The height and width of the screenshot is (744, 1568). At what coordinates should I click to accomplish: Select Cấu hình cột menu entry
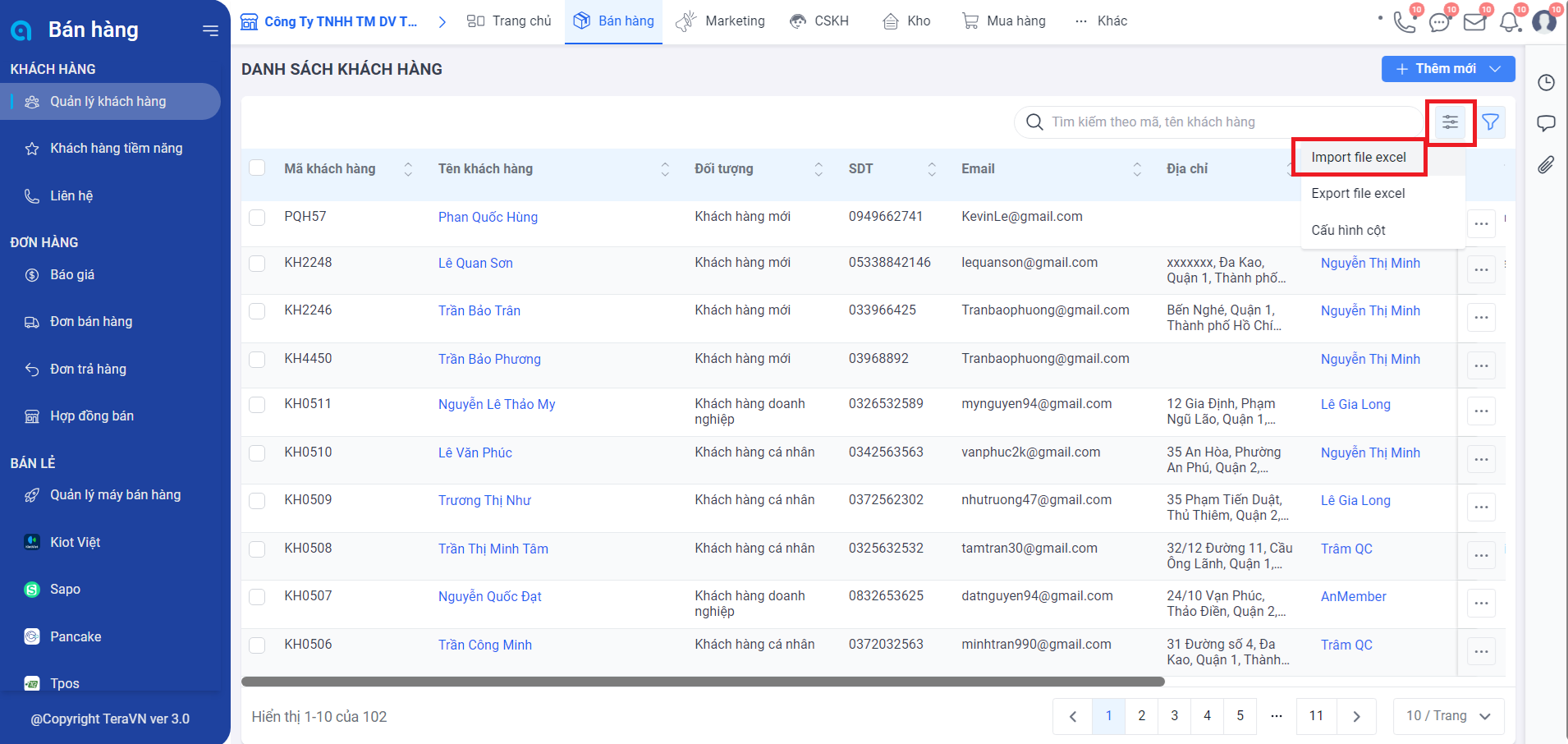click(x=1349, y=231)
